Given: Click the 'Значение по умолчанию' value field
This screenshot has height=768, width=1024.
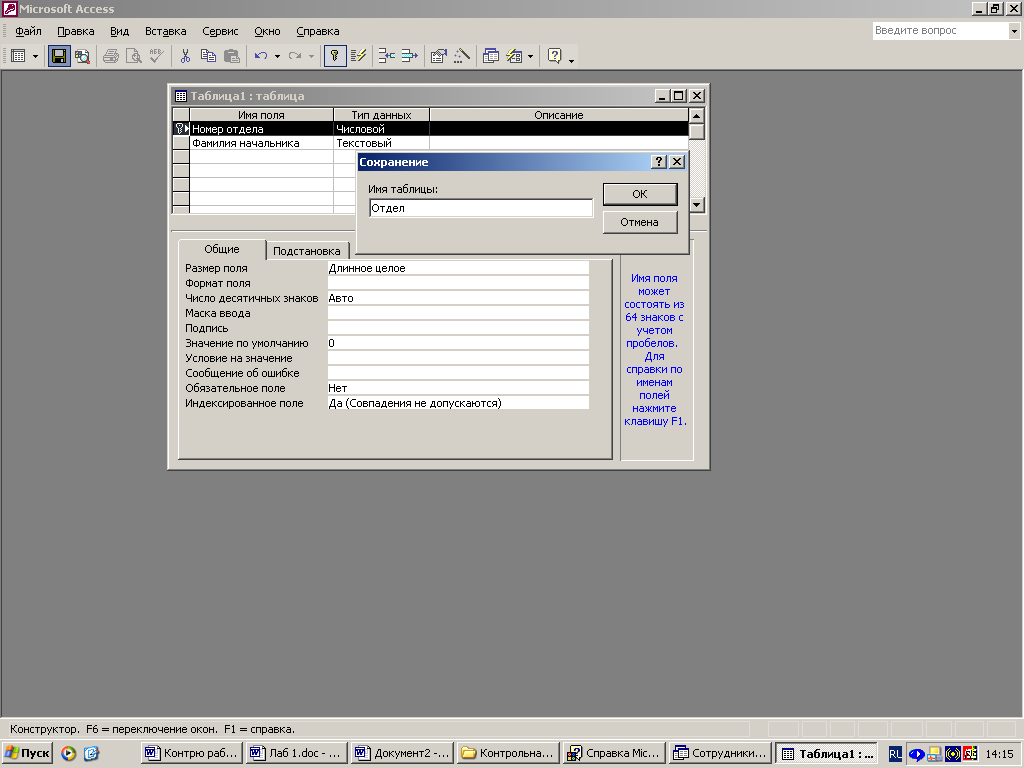Looking at the screenshot, I should 458,344.
